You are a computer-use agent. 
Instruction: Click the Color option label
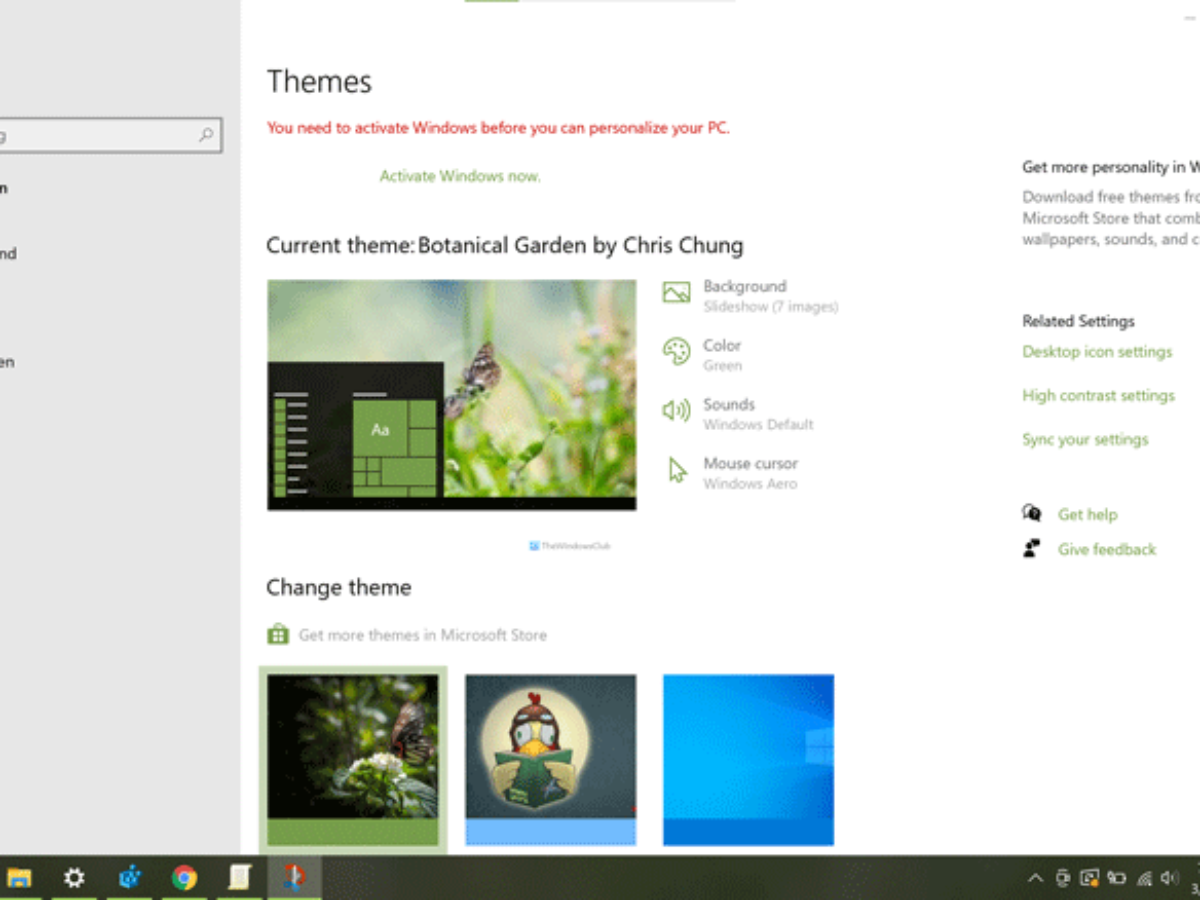[722, 345]
